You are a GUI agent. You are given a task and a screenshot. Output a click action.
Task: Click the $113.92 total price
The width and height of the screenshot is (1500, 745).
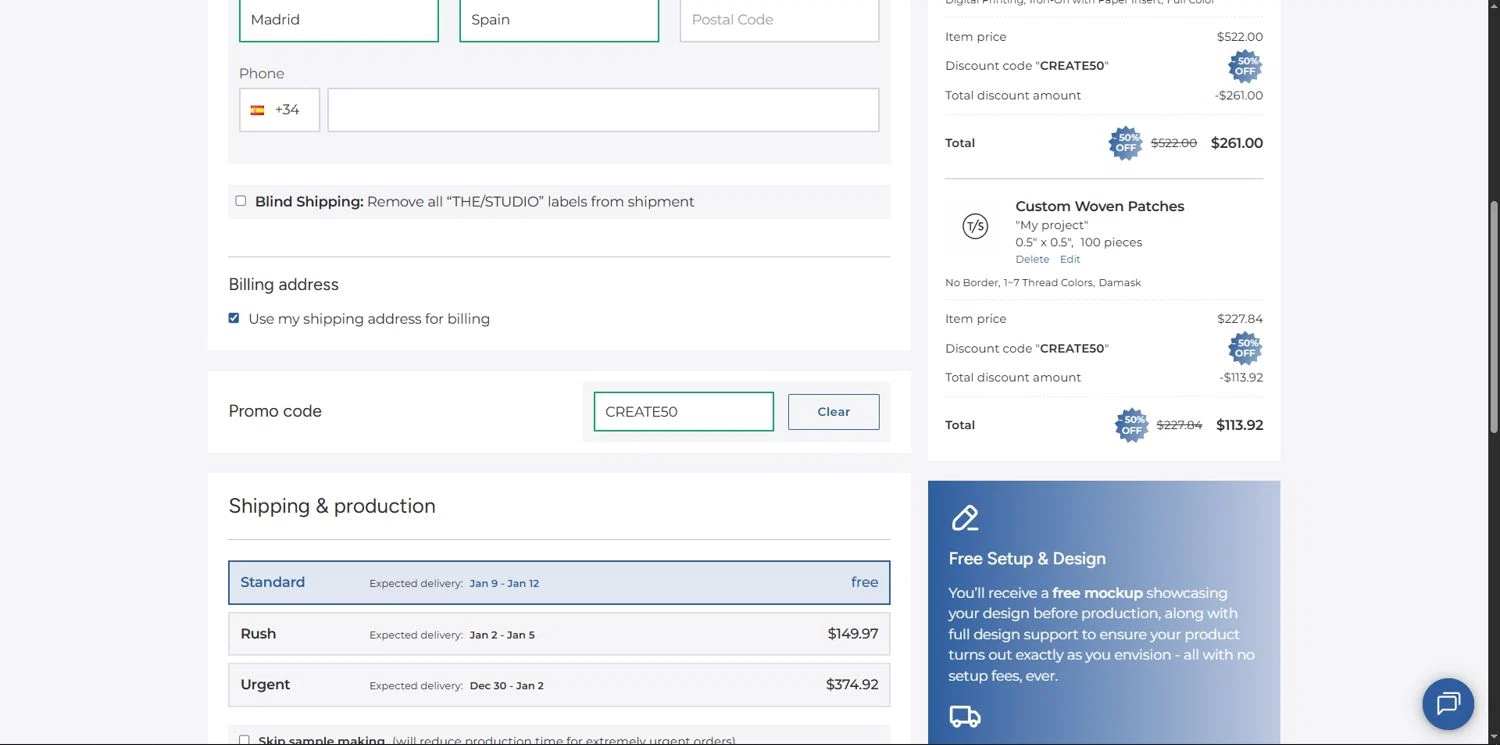point(1239,425)
